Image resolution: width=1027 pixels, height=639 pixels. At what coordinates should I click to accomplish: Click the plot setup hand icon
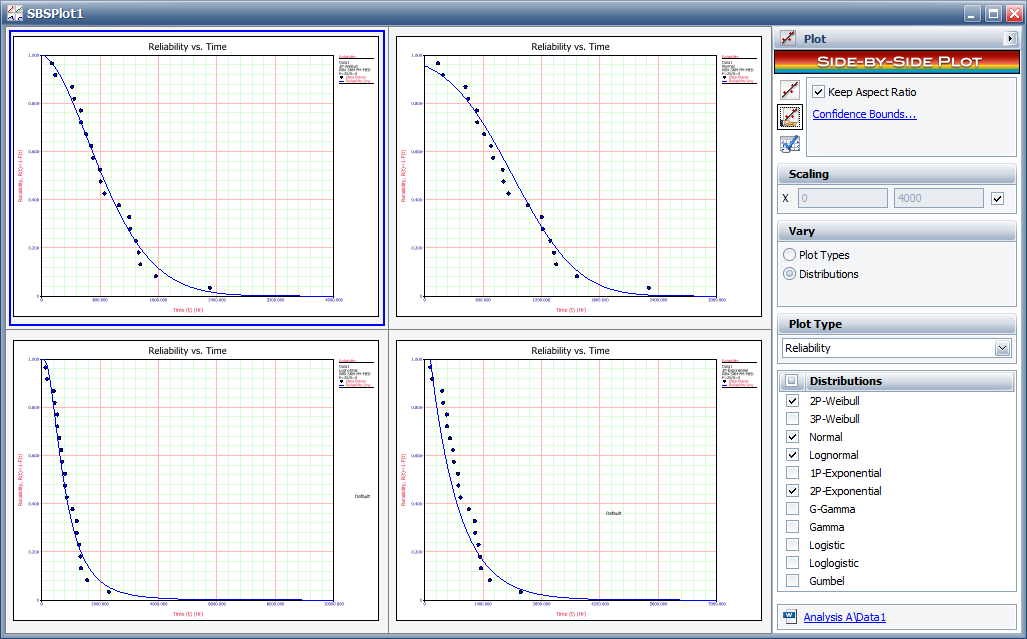pos(790,117)
